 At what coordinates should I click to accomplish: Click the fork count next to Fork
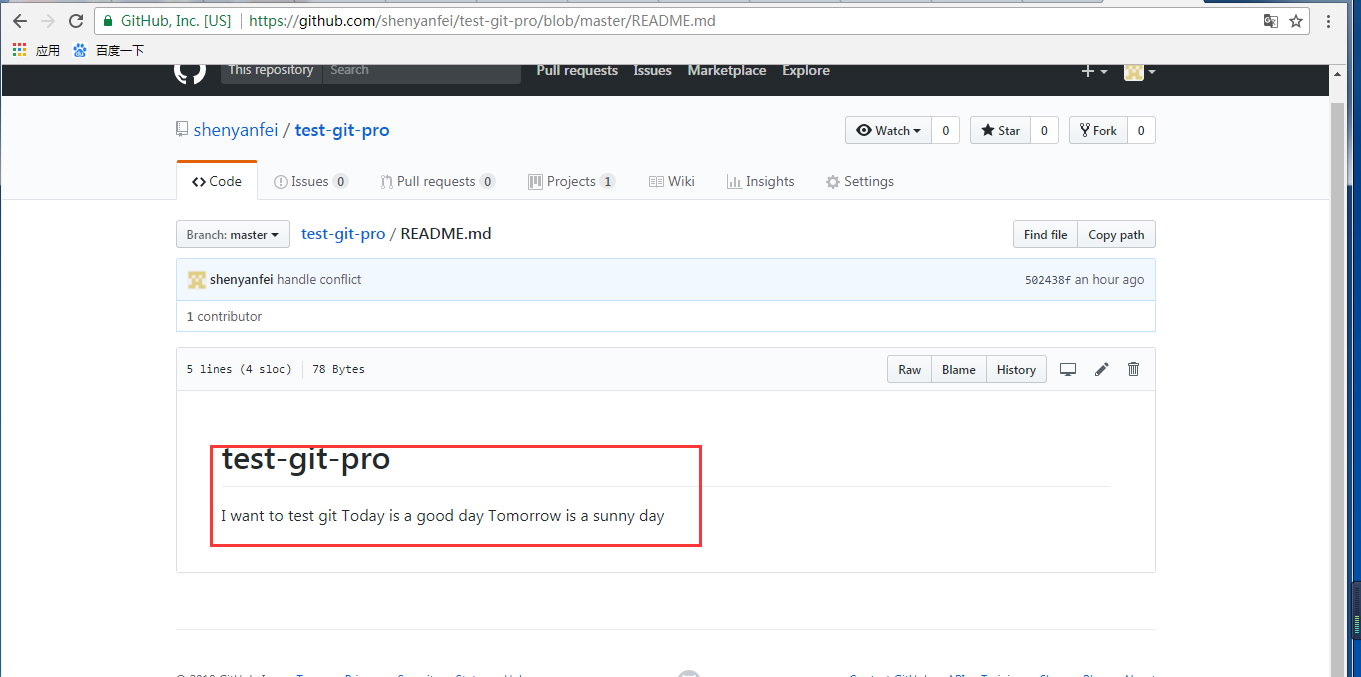coord(1141,130)
